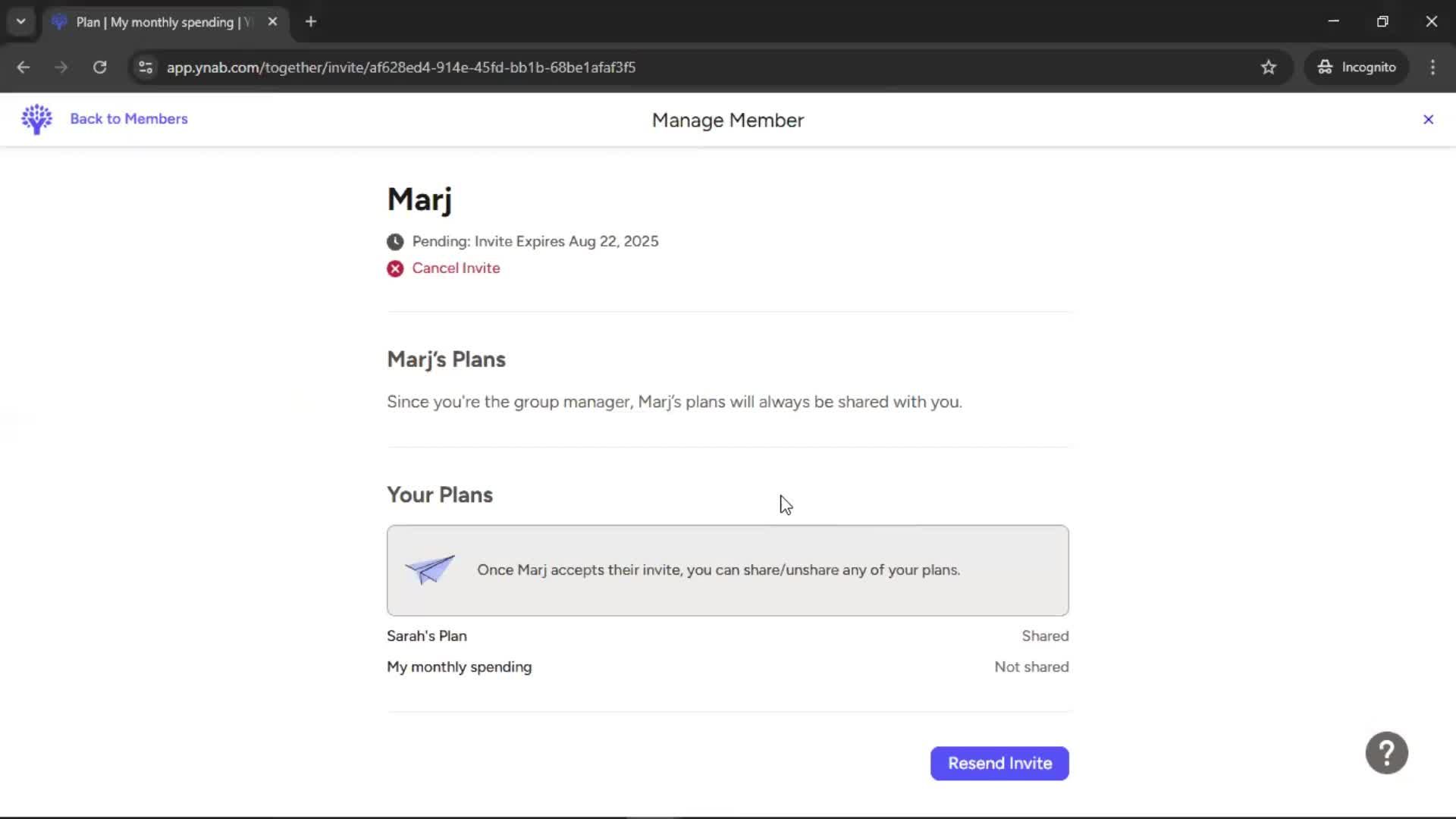Close the My monthly spending browser tab
Viewport: 1456px width, 819px height.
pos(272,22)
